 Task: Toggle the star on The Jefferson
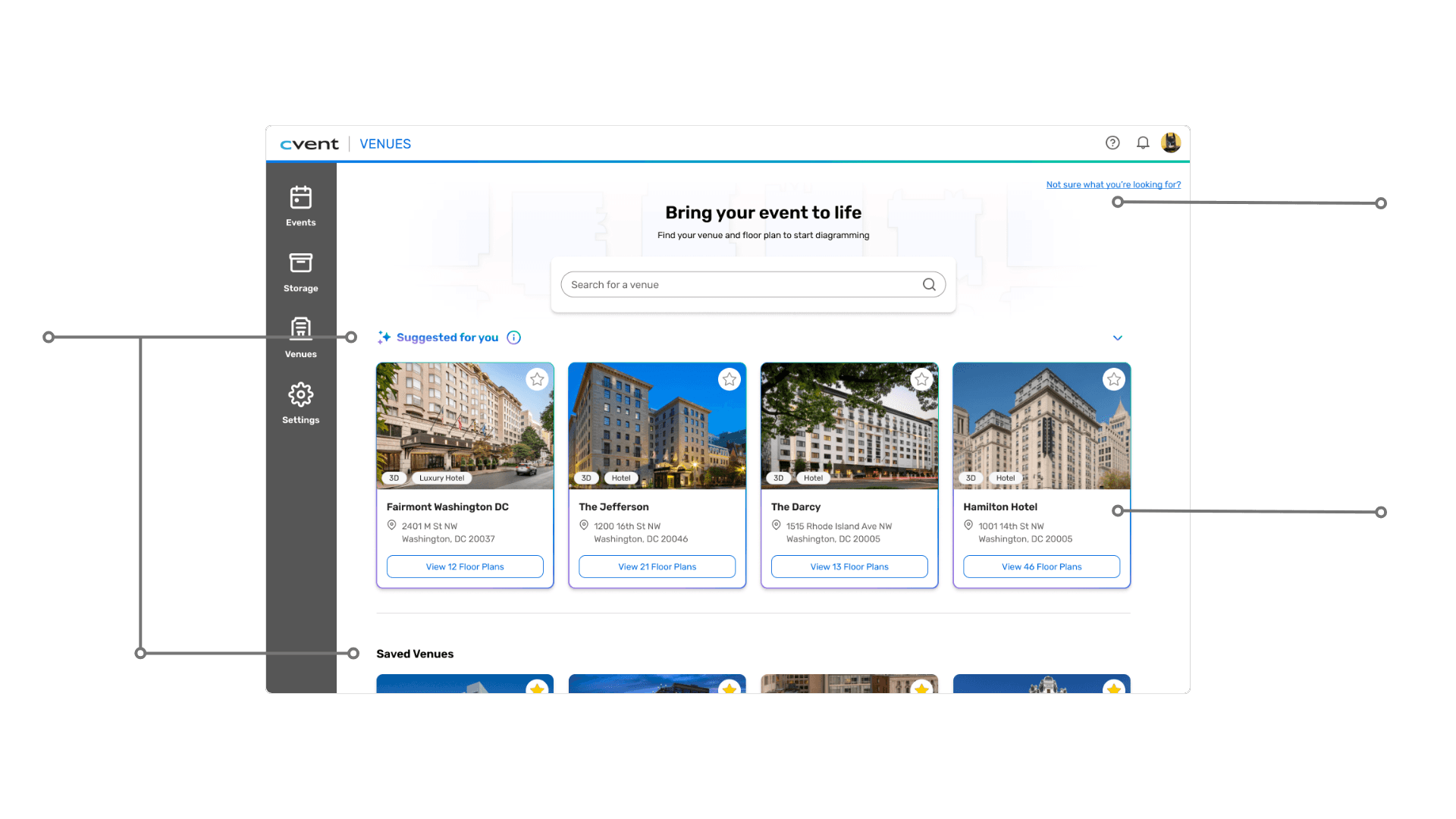coord(730,379)
